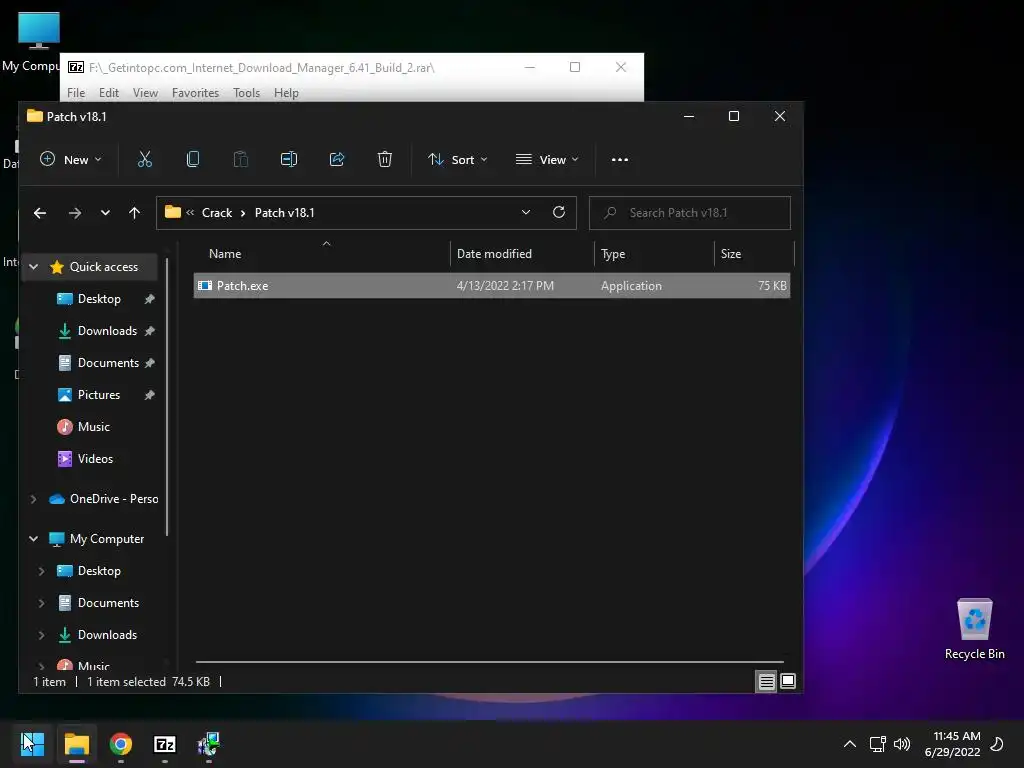This screenshot has height=768, width=1024.
Task: Click the night mode moon tray icon
Action: tap(997, 744)
